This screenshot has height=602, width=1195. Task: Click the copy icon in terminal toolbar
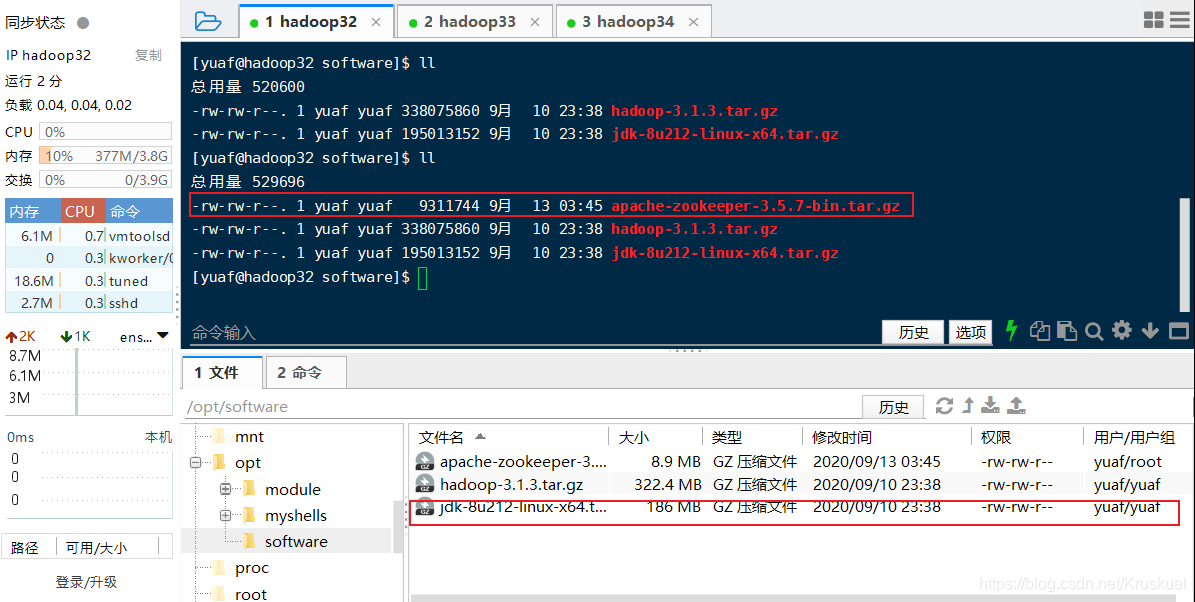click(1040, 331)
